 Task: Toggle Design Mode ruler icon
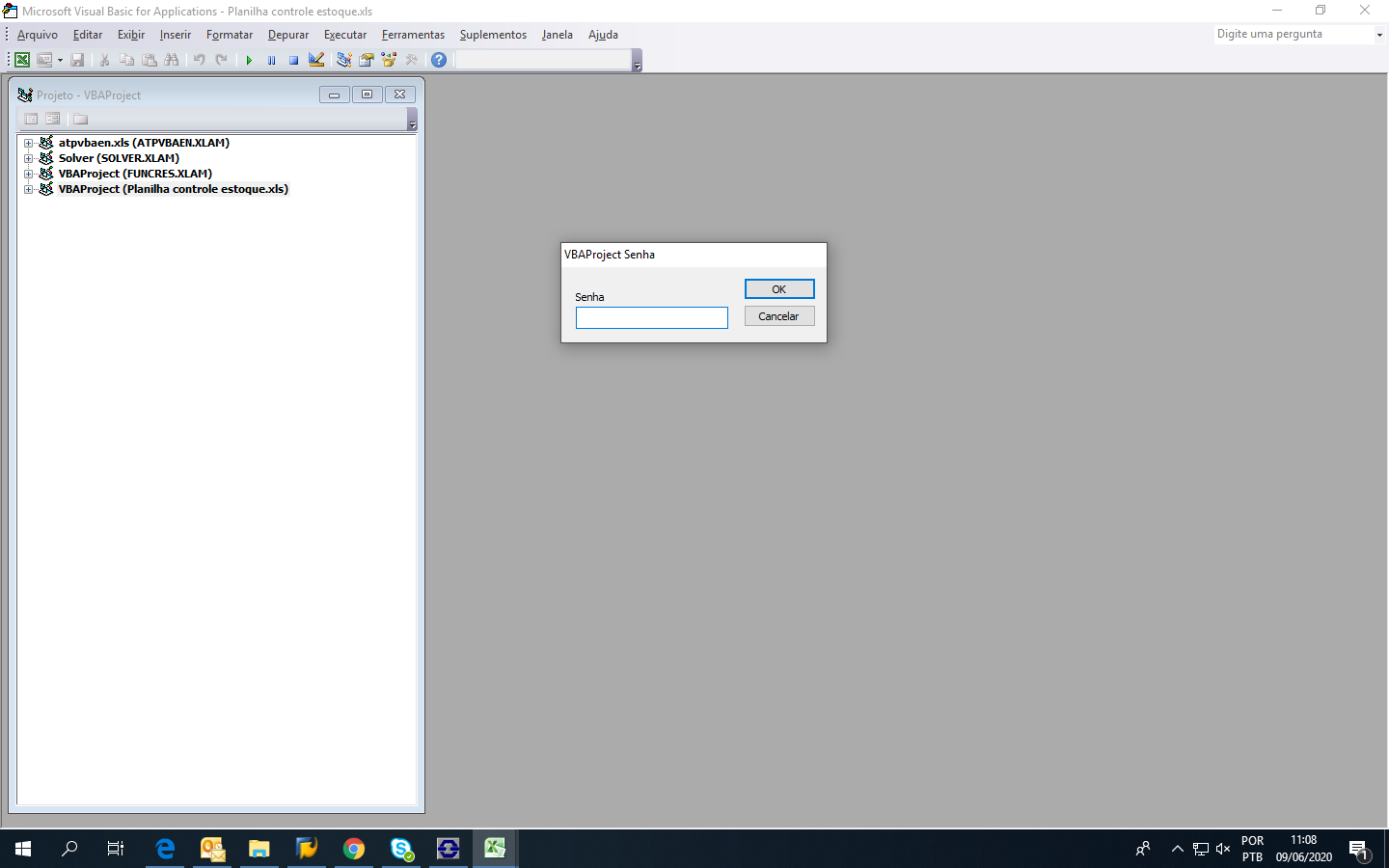click(x=316, y=60)
